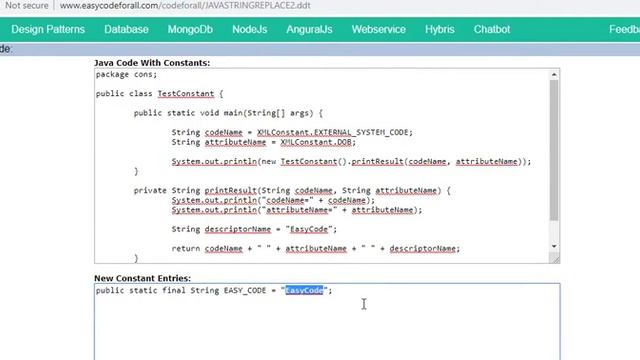Click the 'package cons;' line in code
This screenshot has width=640, height=360.
point(126,74)
